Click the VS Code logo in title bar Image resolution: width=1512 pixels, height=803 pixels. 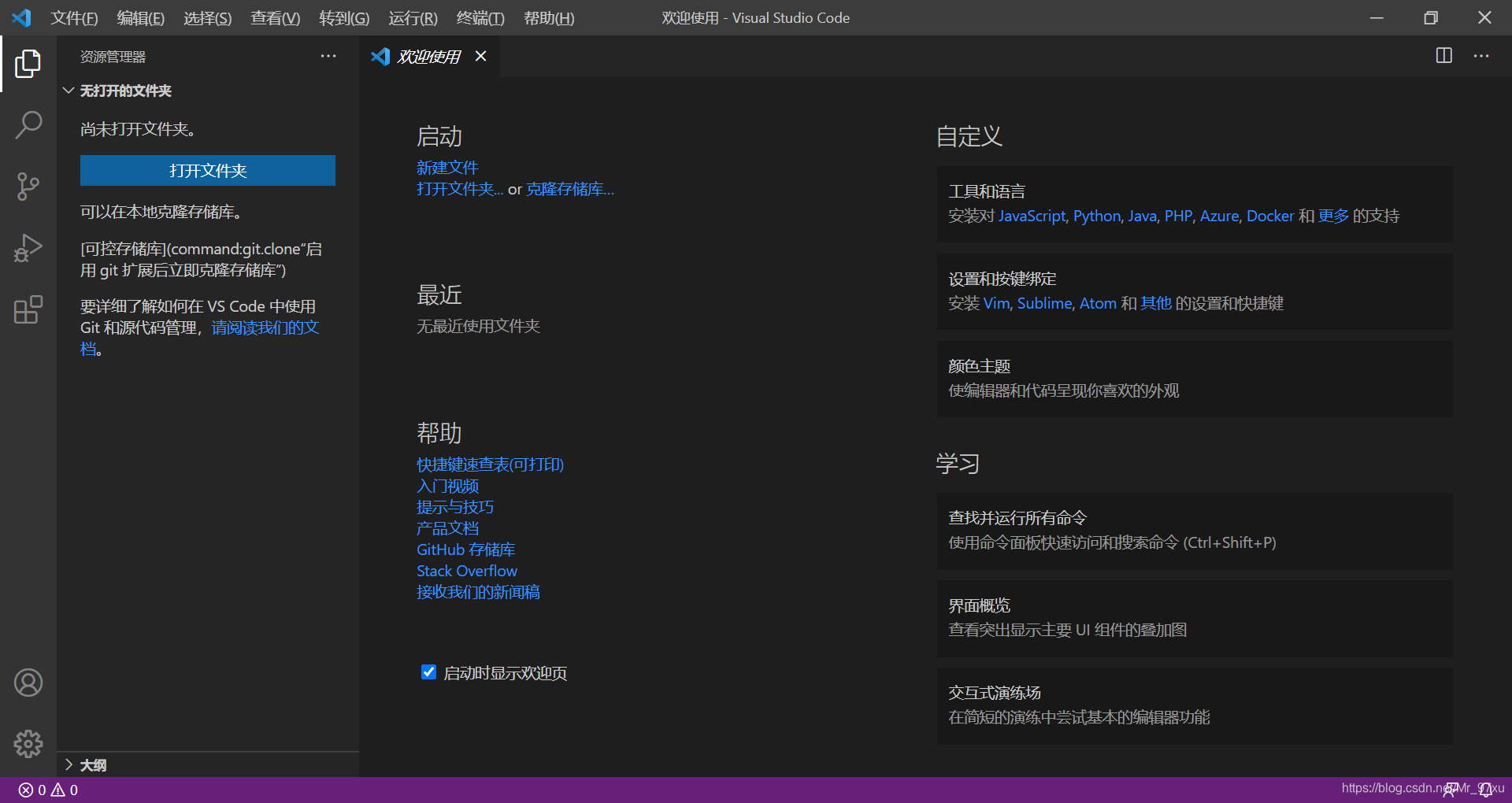(x=22, y=17)
